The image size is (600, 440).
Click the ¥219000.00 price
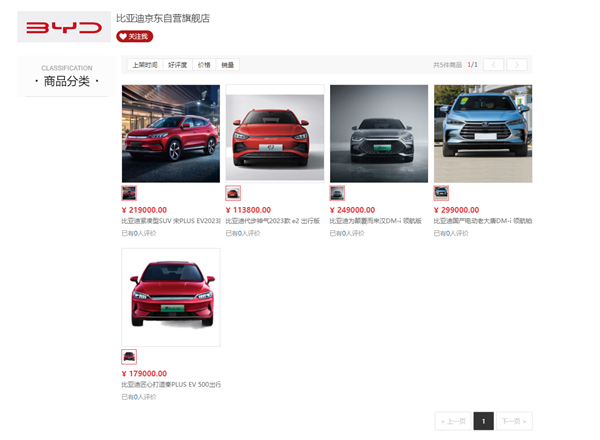(144, 210)
